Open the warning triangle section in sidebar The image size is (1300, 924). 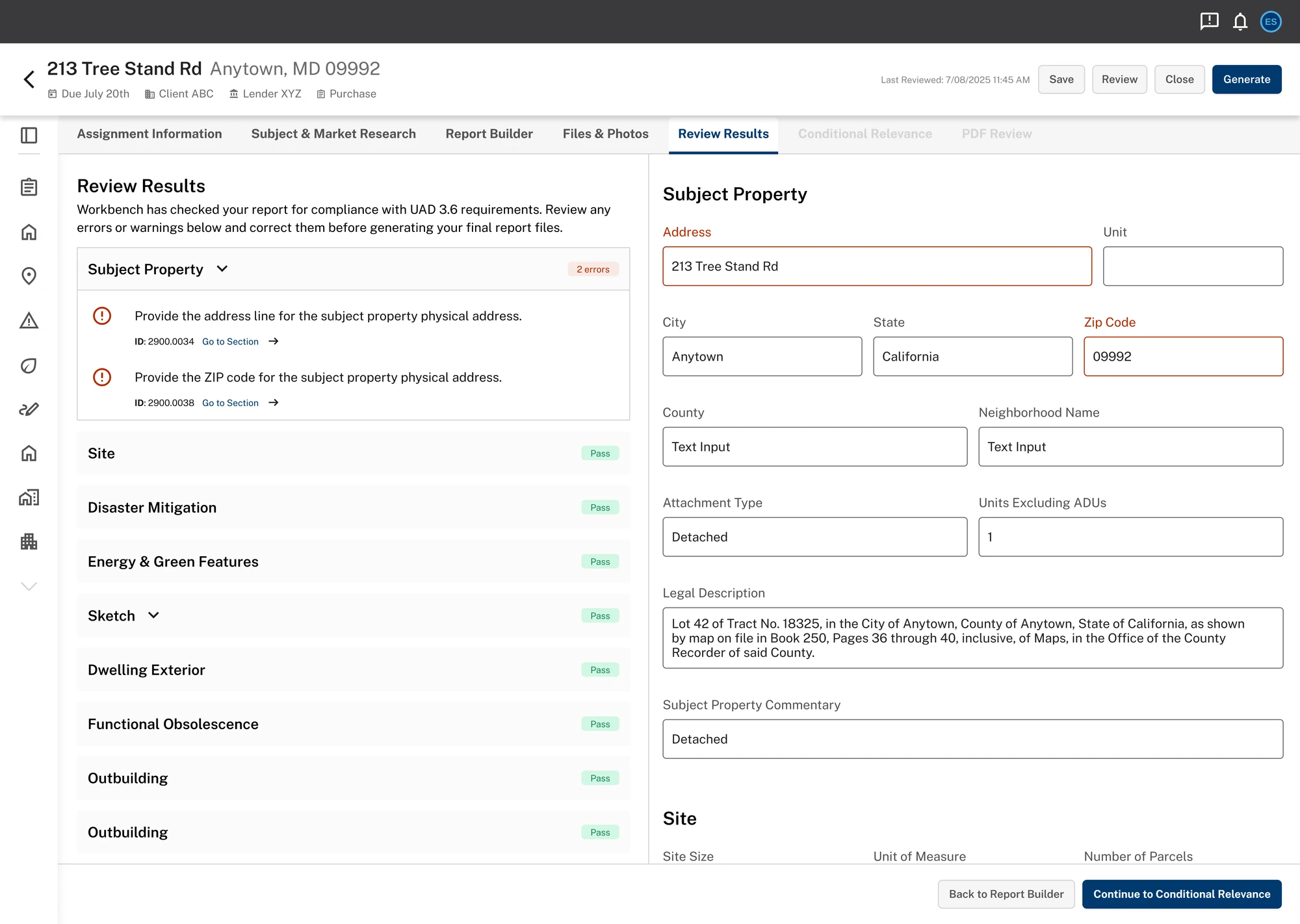pyautogui.click(x=29, y=320)
